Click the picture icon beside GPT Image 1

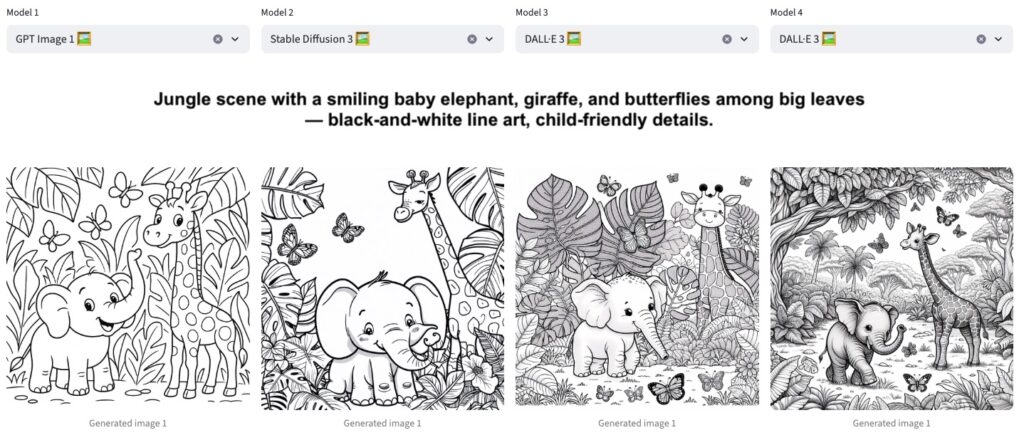[85, 39]
